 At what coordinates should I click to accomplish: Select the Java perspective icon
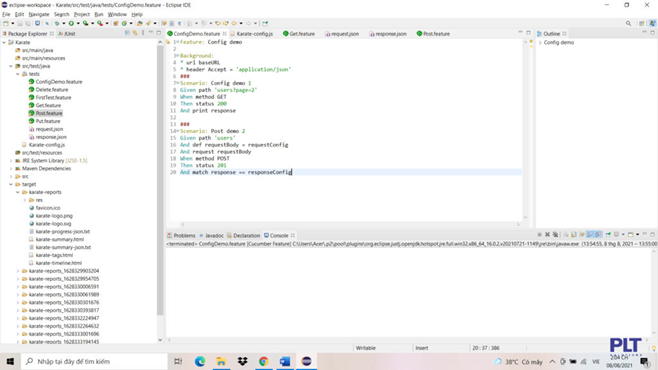(x=653, y=23)
